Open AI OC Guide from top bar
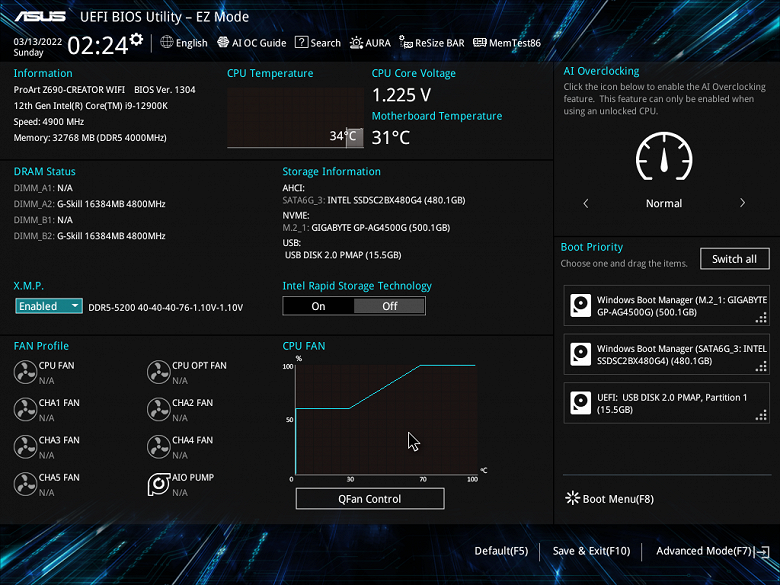780x585 pixels. [252, 43]
